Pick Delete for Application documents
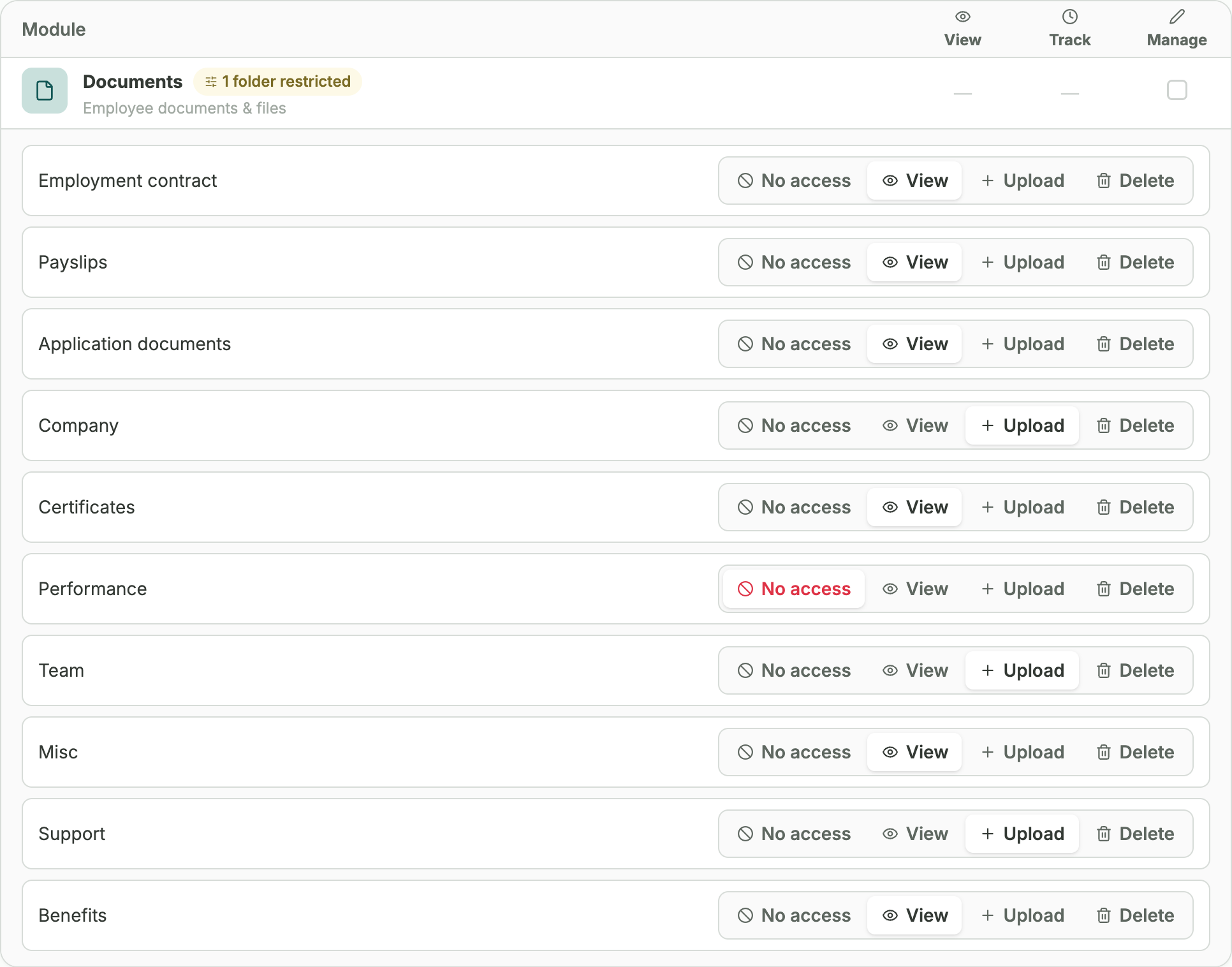Viewport: 1232px width, 967px height. click(1135, 344)
